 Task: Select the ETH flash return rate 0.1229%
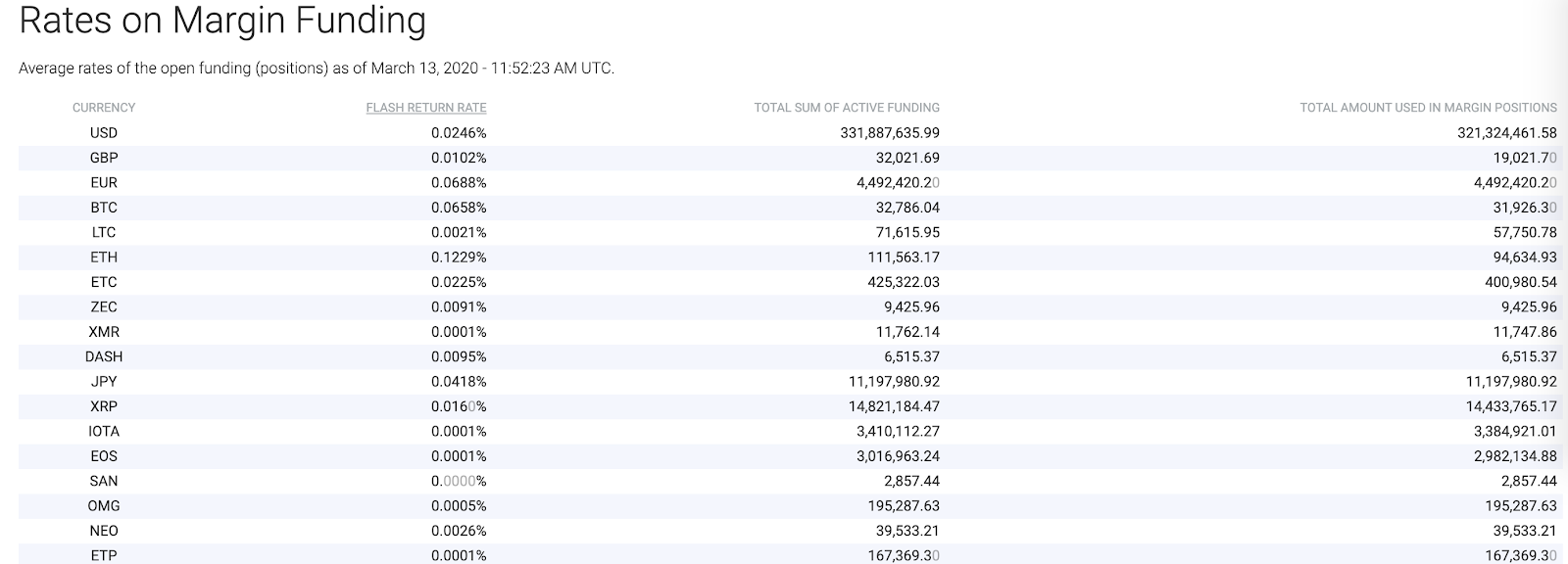click(459, 258)
